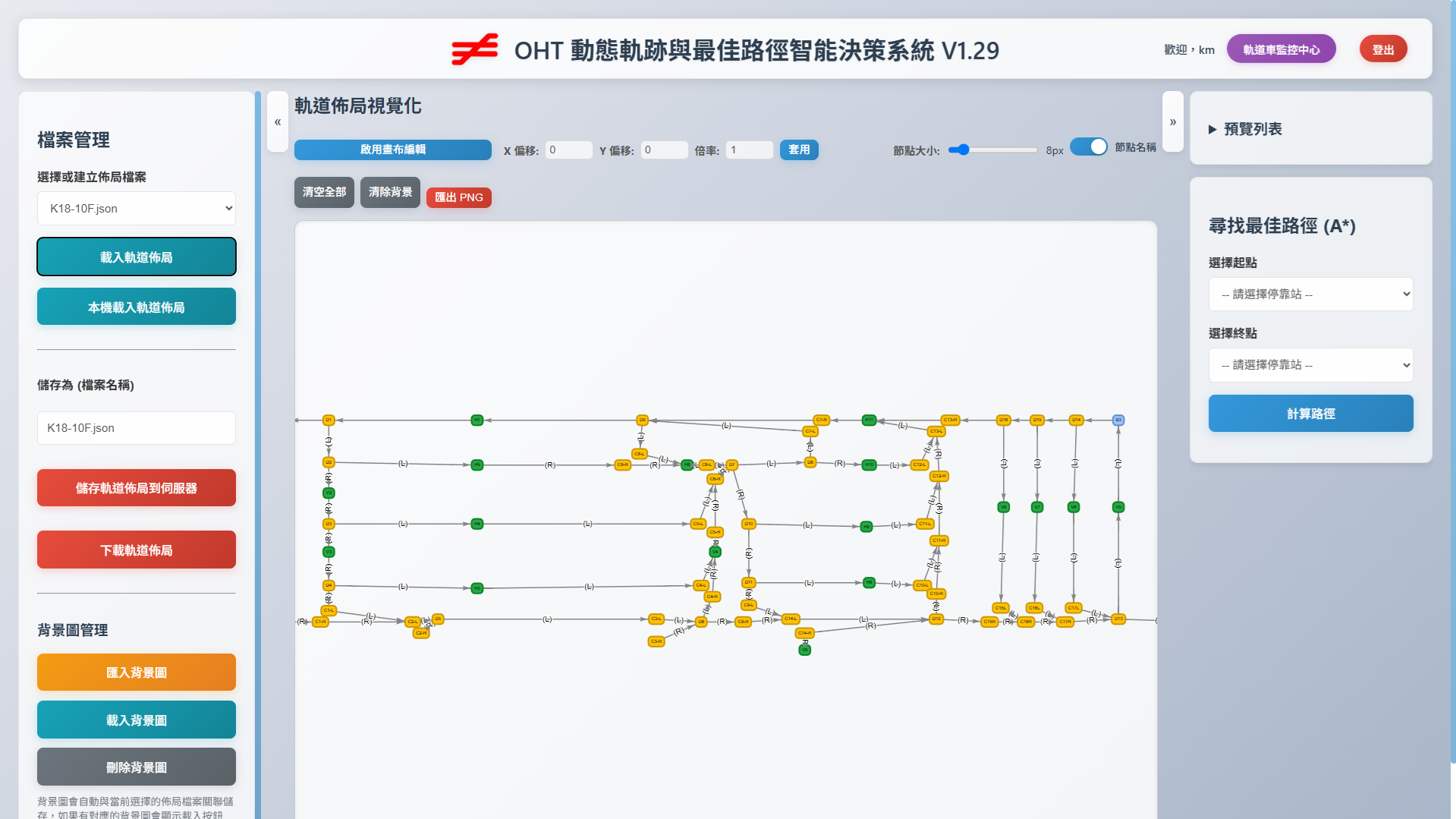The image size is (1456, 819).
Task: Select green node V3 on the canvas
Action: point(329,552)
